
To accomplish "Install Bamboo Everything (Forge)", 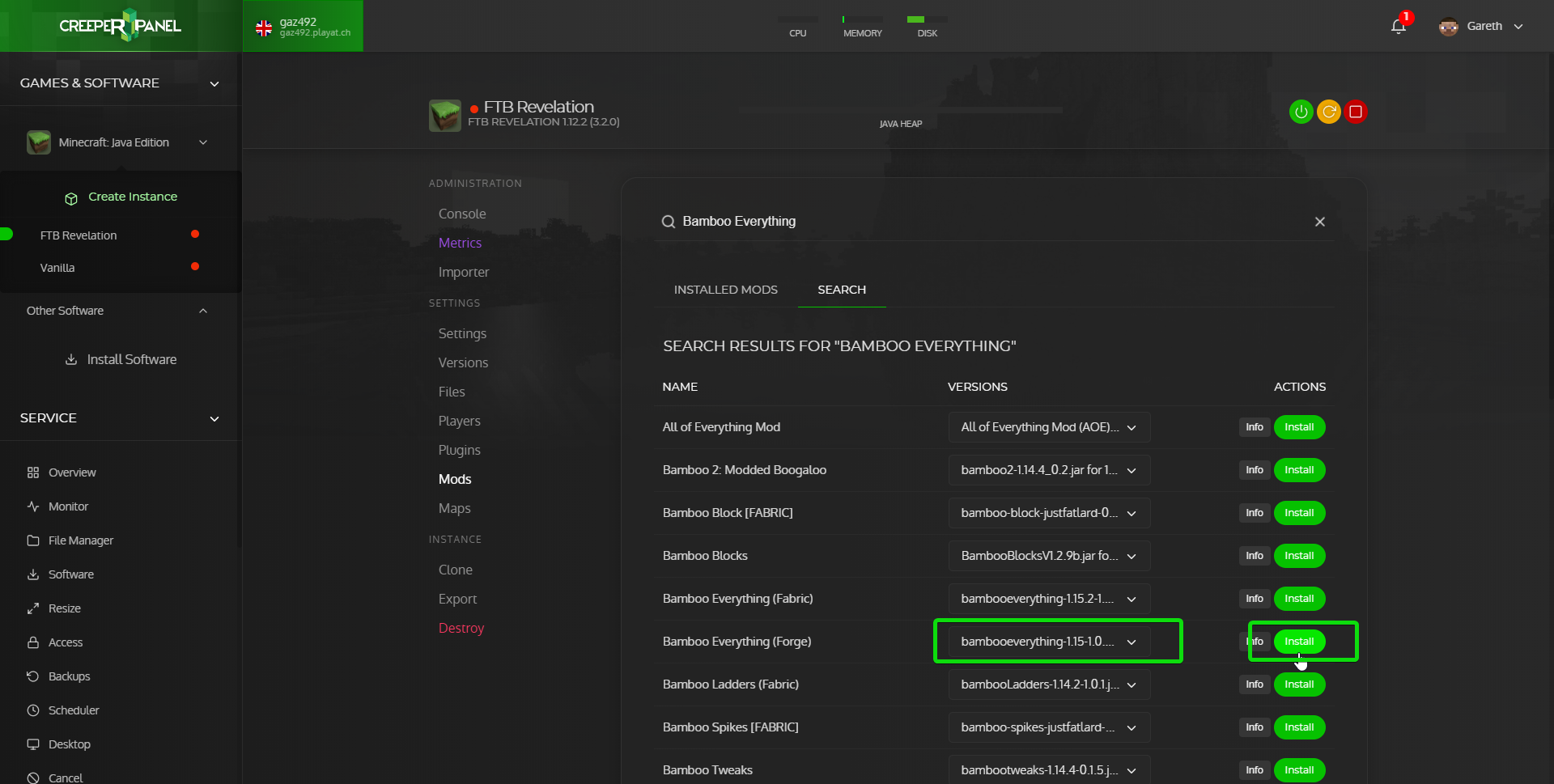I will pyautogui.click(x=1299, y=642).
